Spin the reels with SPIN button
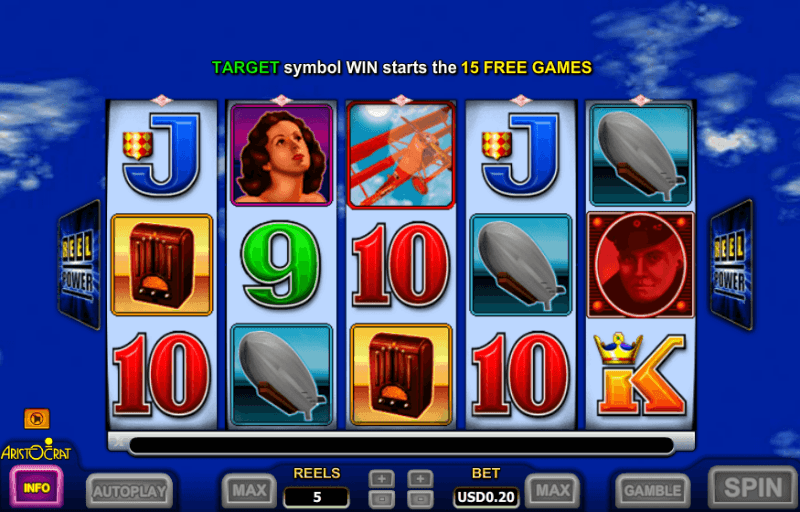800x512 pixels. click(753, 487)
